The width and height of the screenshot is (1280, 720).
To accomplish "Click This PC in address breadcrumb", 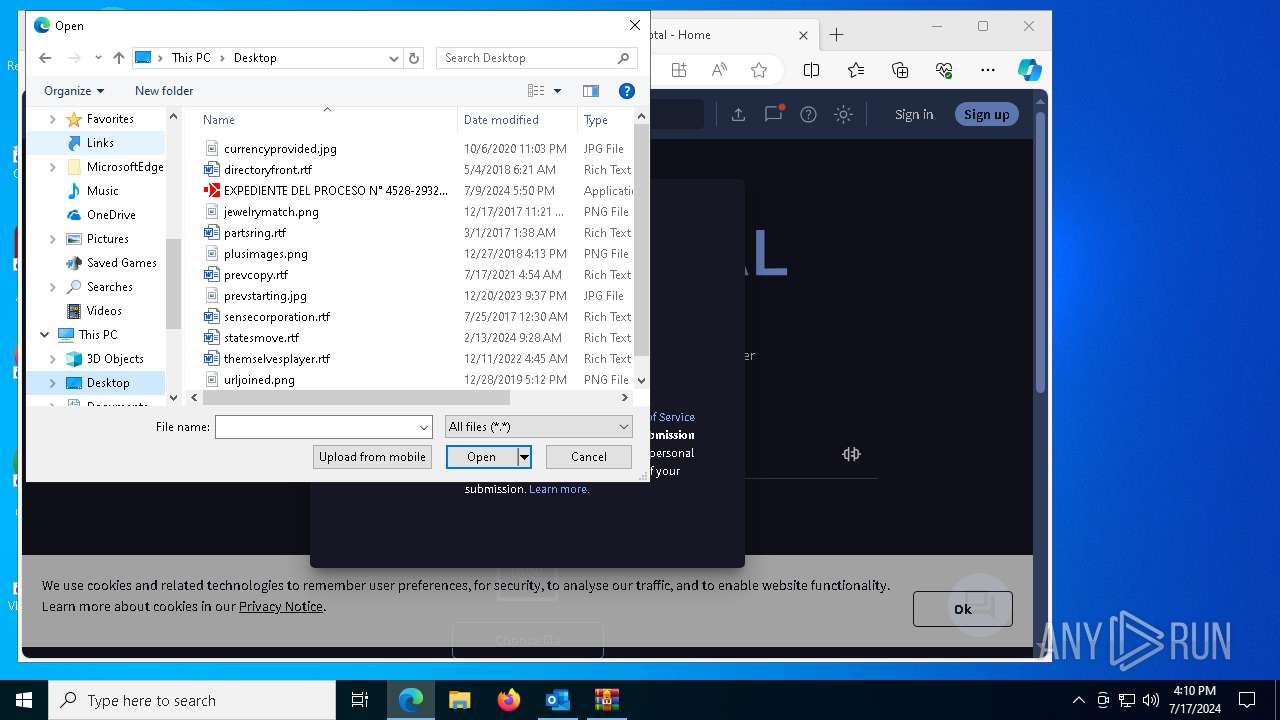I will point(191,58).
